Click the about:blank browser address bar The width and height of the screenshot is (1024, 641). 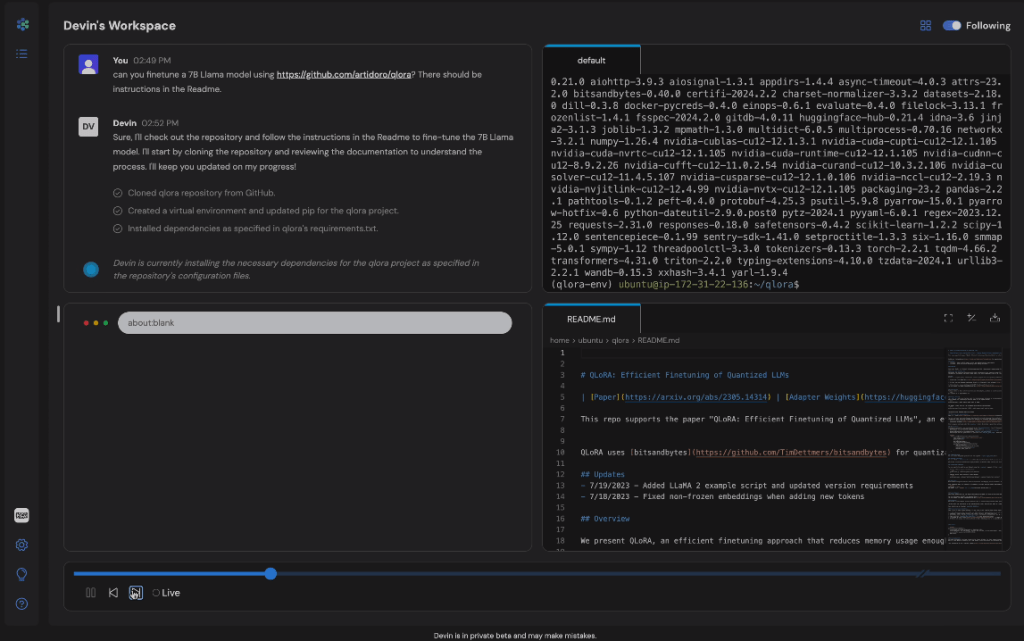[x=314, y=323]
